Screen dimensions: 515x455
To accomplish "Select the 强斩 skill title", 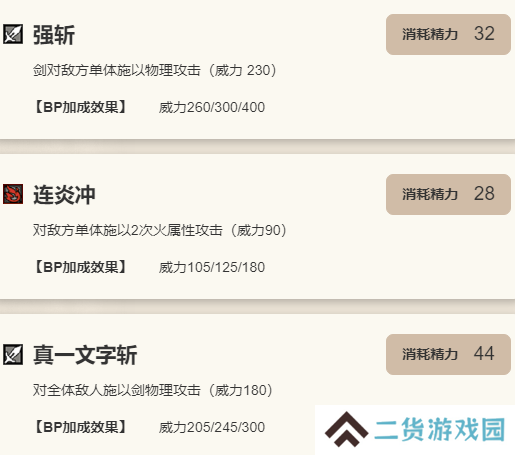I will [x=54, y=35].
